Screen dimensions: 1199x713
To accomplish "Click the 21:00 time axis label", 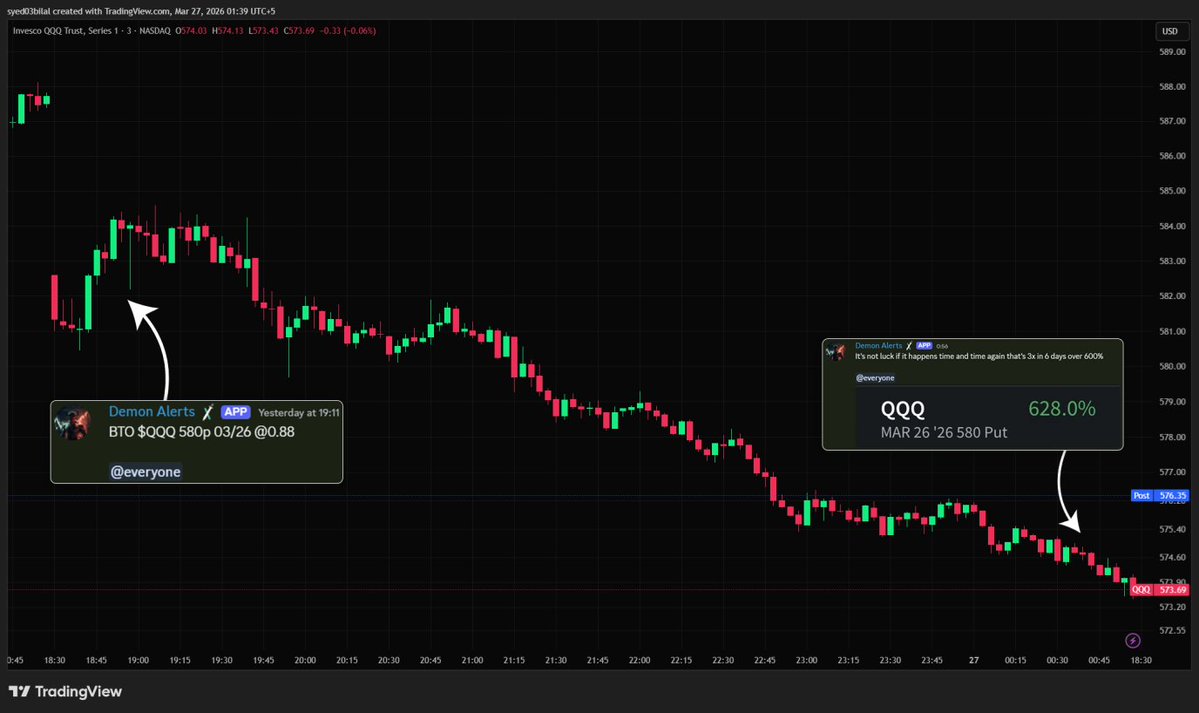I will 473,660.
